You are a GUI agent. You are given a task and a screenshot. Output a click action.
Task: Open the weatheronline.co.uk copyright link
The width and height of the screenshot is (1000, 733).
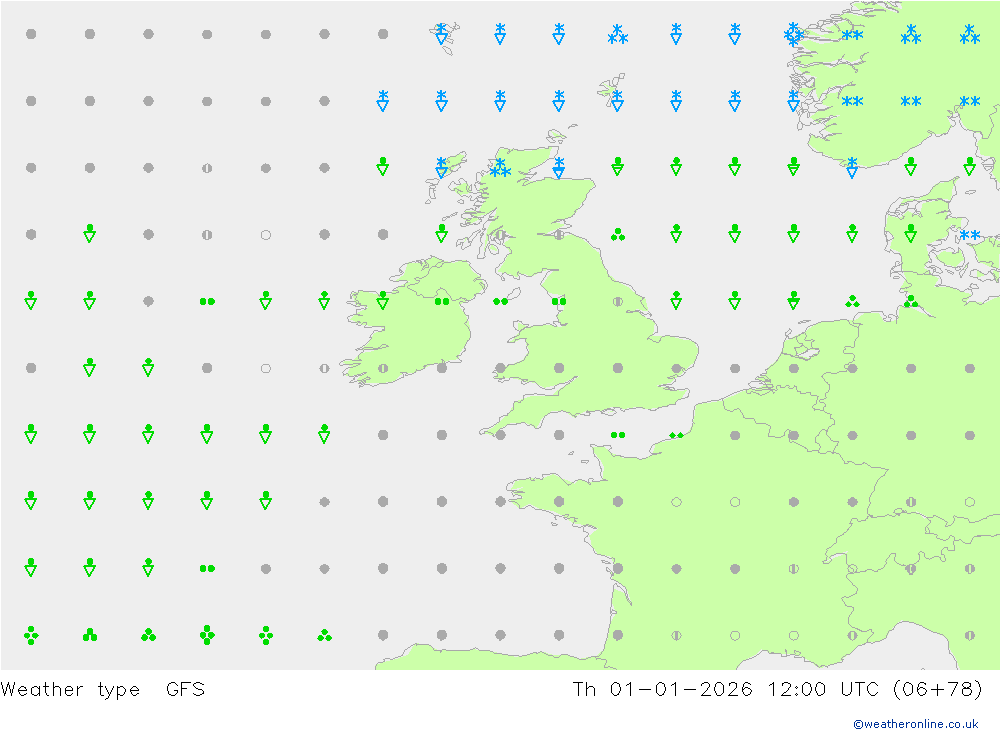915,724
